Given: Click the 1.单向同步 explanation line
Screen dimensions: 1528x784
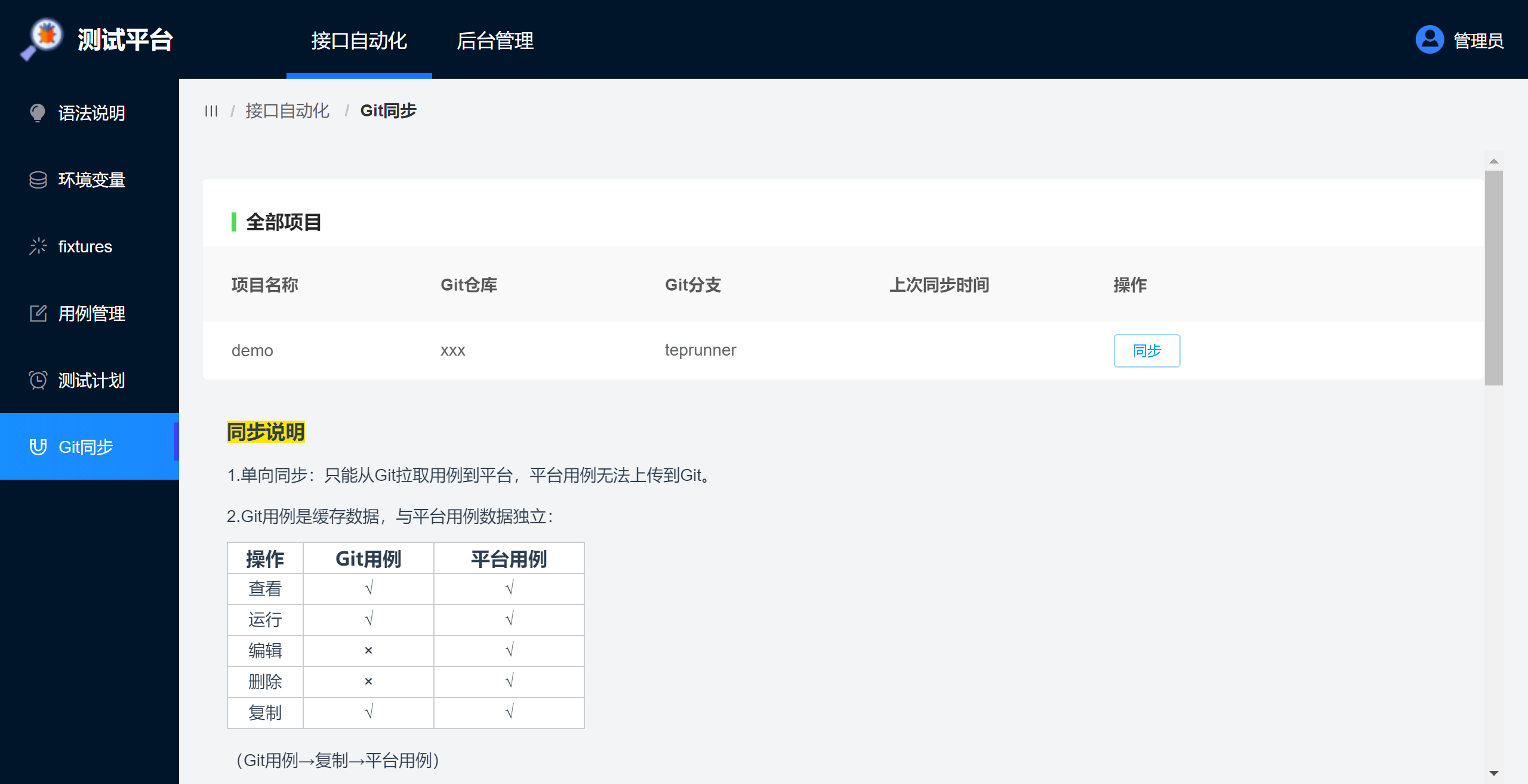Looking at the screenshot, I should [470, 476].
